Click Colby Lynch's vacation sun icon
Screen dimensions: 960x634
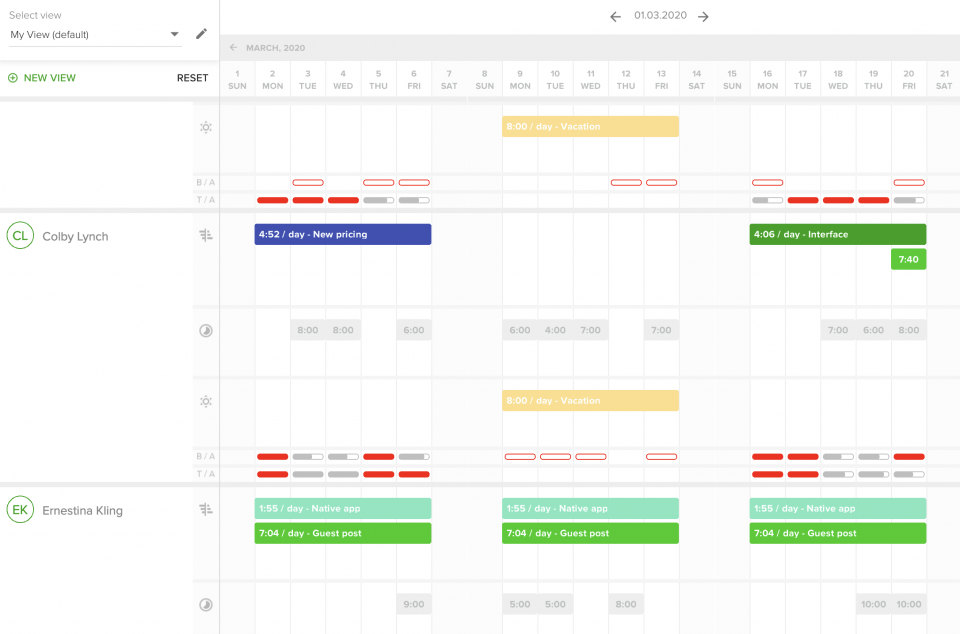pyautogui.click(x=206, y=401)
